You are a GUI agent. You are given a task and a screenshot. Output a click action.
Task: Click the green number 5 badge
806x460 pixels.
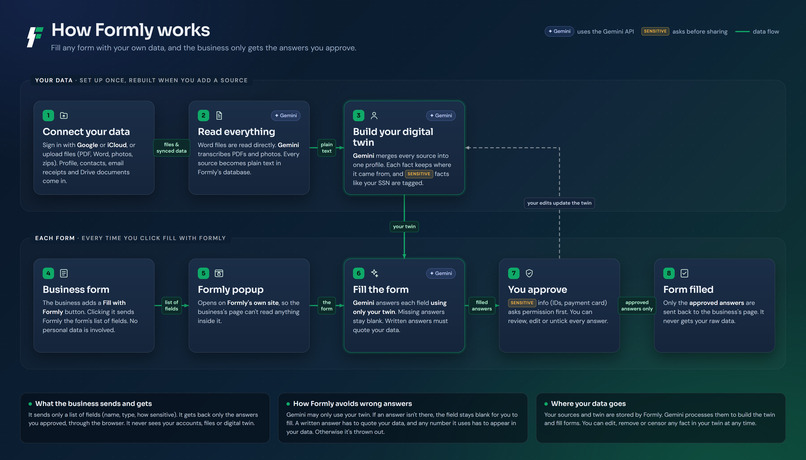click(204, 273)
